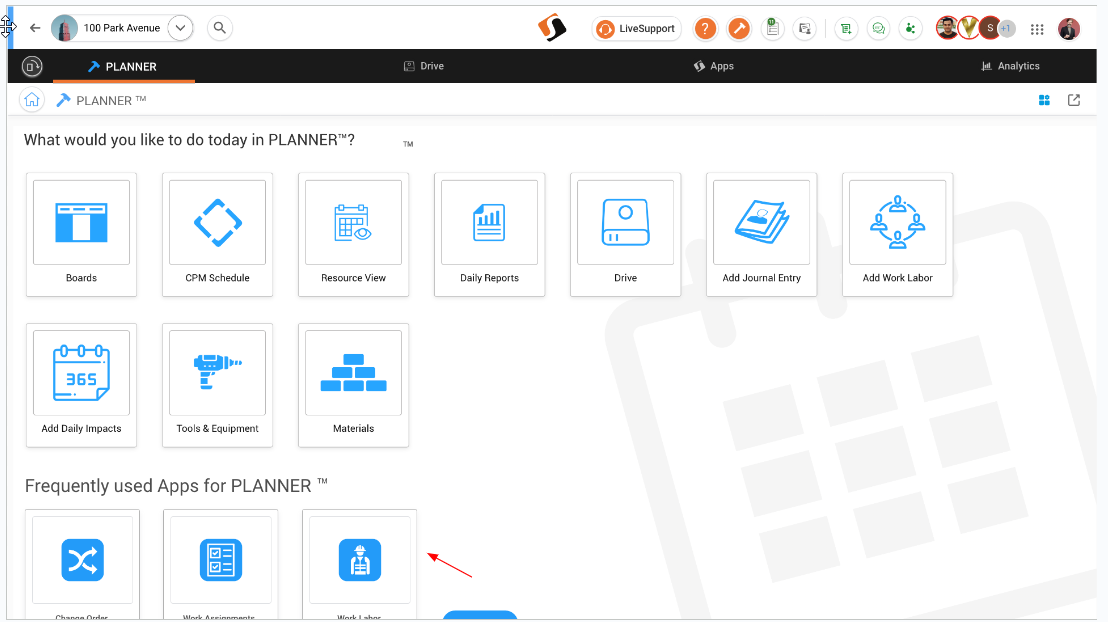Go back with the left arrow
Screen dimensions: 1108x622
click(x=35, y=28)
